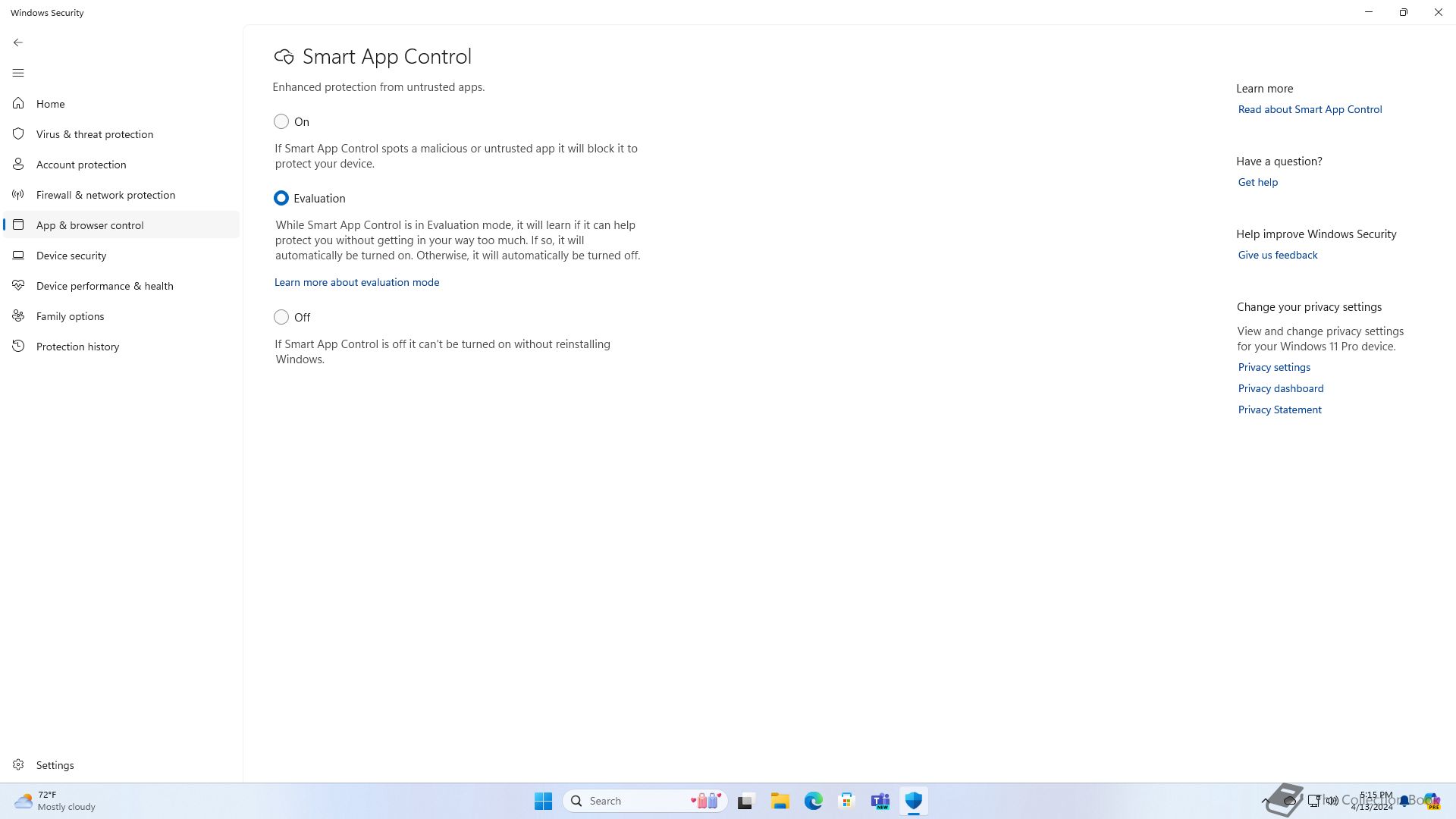Click Learn more about evaluation mode link
1456x819 pixels.
[356, 282]
